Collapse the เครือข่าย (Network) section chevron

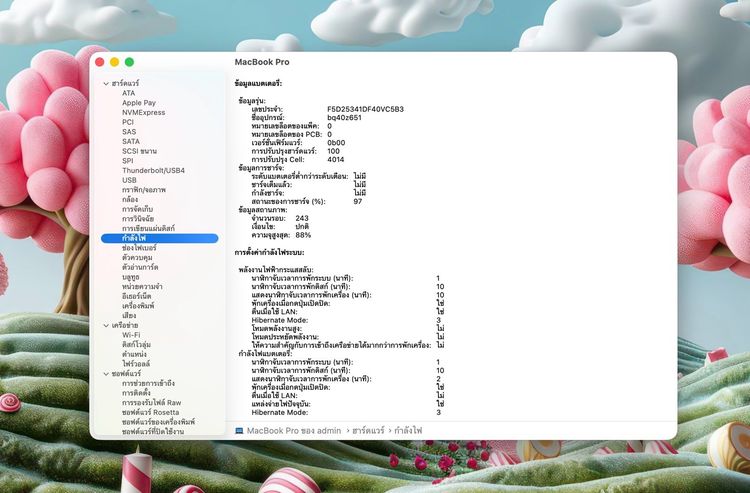click(106, 326)
